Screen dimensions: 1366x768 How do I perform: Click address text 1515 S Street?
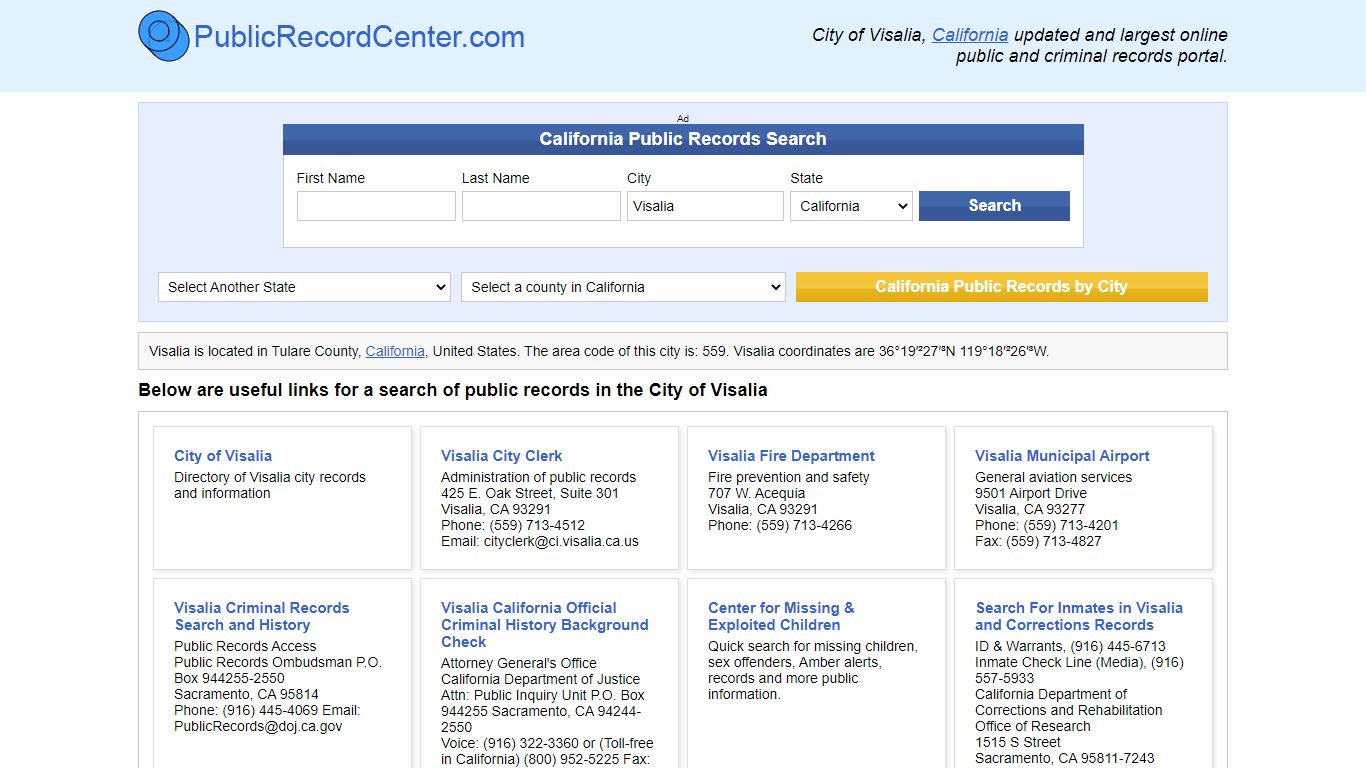tap(1018, 742)
